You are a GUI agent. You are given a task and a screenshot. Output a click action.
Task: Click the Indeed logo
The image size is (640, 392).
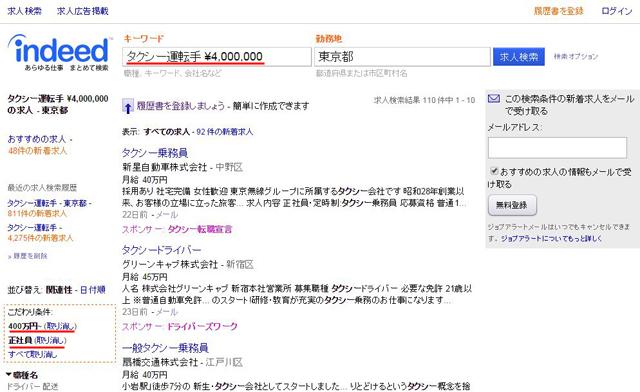pos(59,53)
